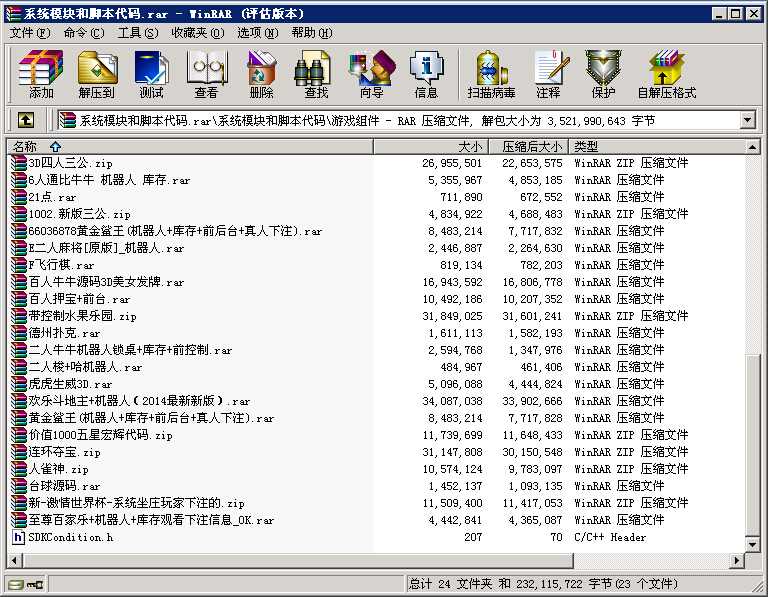
Task: Click the Protect (保护) shield icon
Action: (603, 74)
